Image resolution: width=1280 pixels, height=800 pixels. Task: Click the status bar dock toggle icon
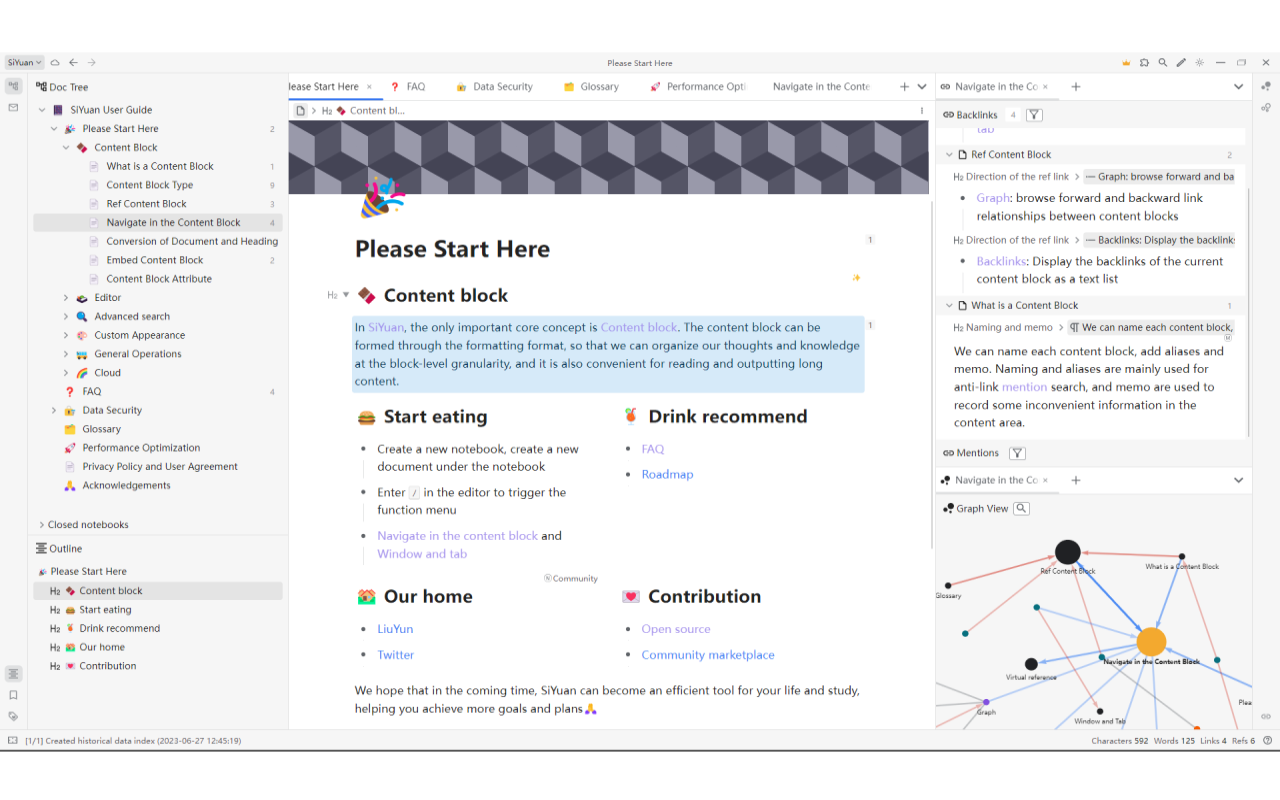tap(13, 741)
